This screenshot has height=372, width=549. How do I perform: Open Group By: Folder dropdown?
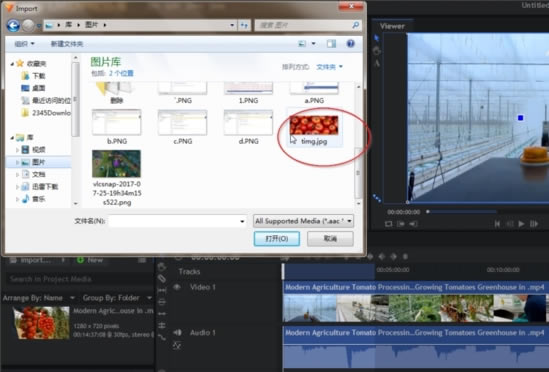click(x=117, y=298)
